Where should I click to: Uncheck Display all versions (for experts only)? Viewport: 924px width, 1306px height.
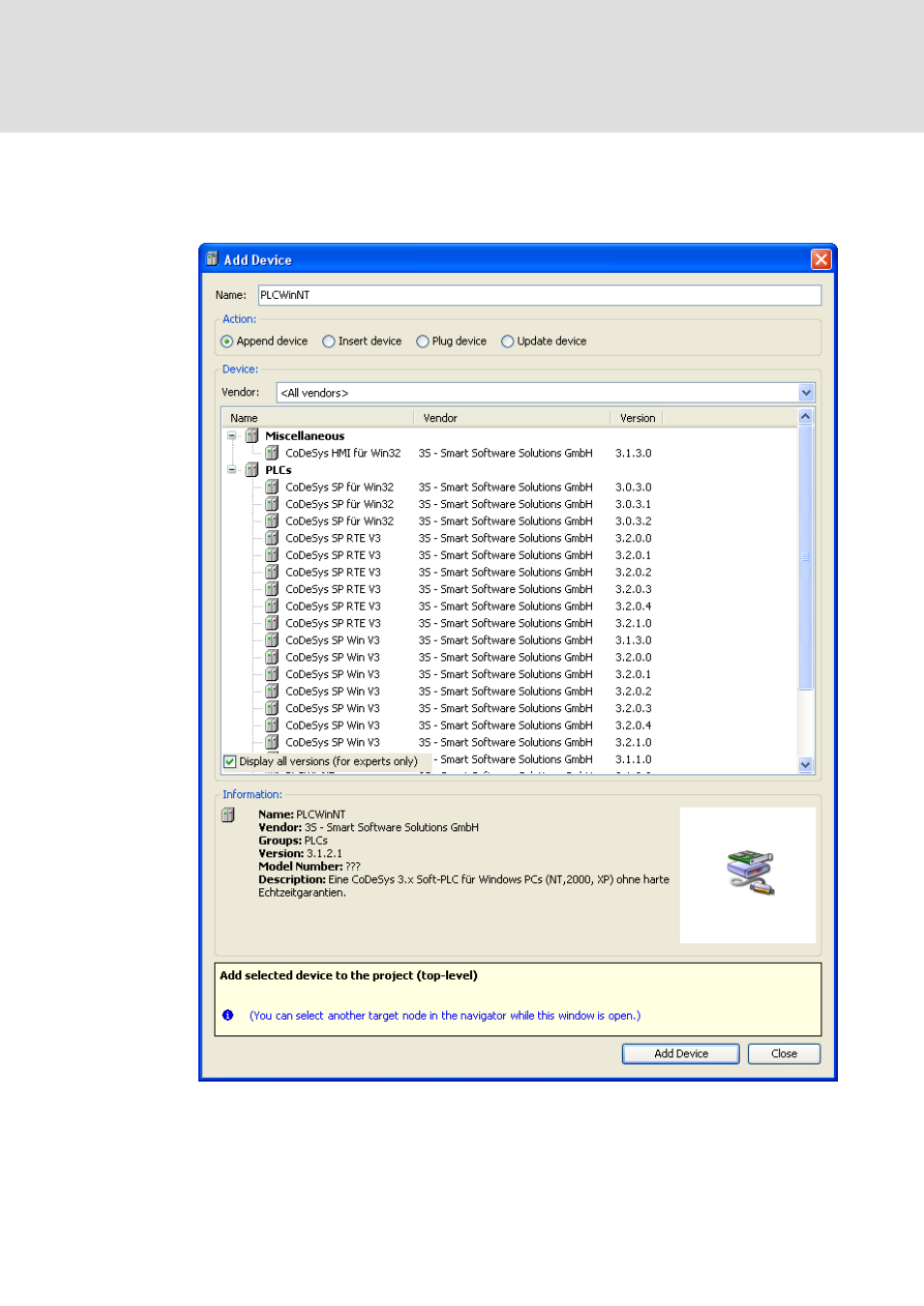230,762
